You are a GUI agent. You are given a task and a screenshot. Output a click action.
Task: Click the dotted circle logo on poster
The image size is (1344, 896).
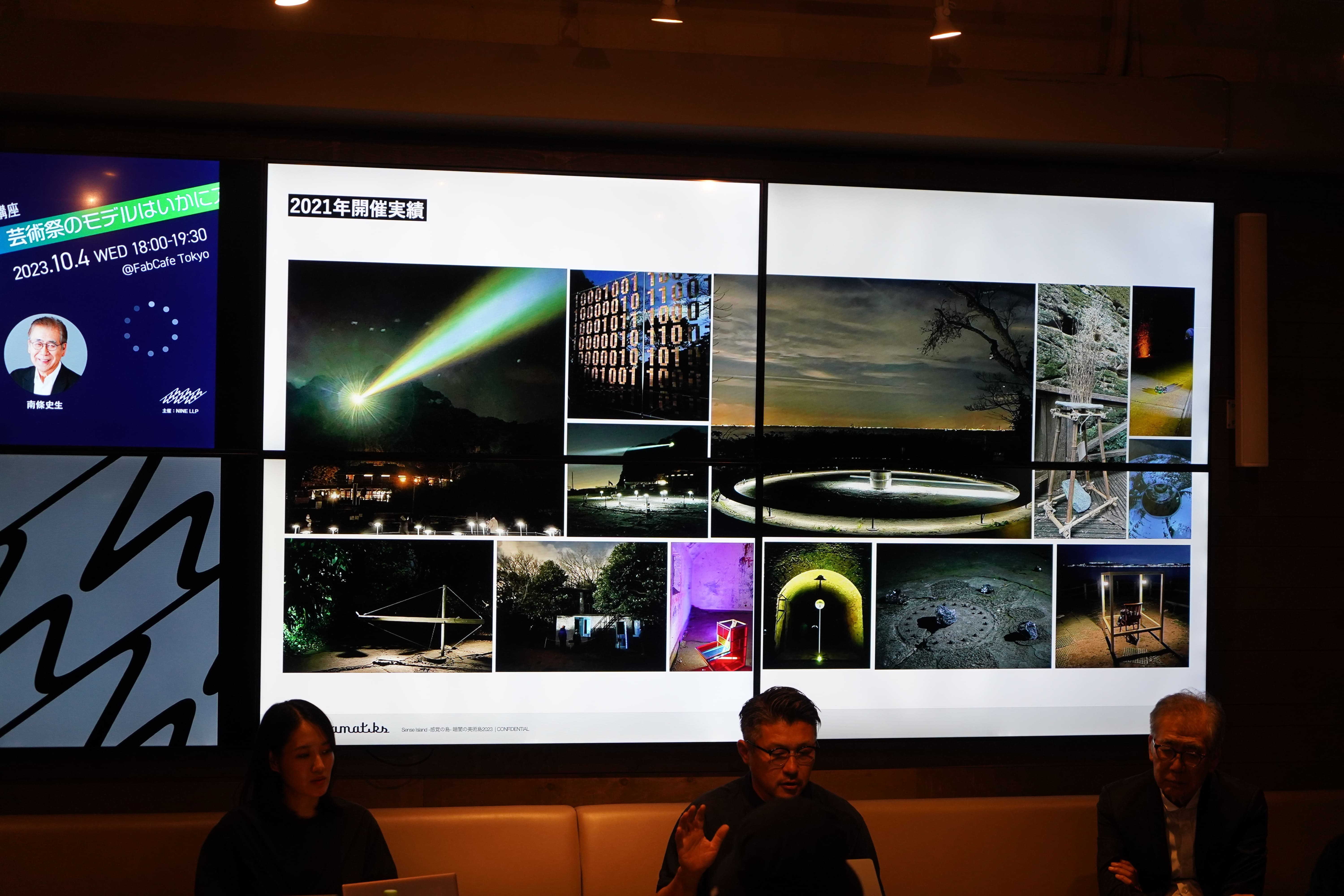151,329
